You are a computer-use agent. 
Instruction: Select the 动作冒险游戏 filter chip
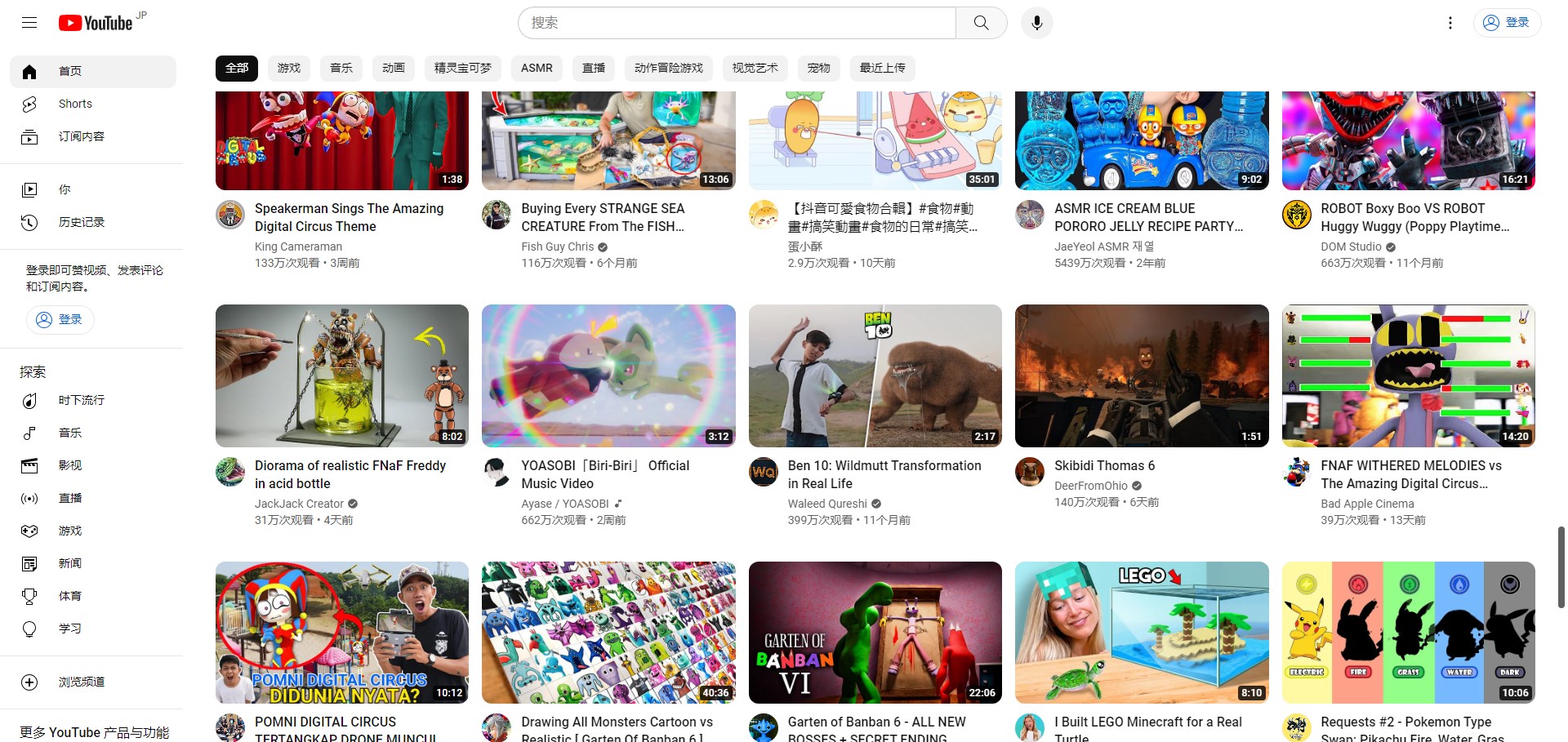tap(669, 69)
